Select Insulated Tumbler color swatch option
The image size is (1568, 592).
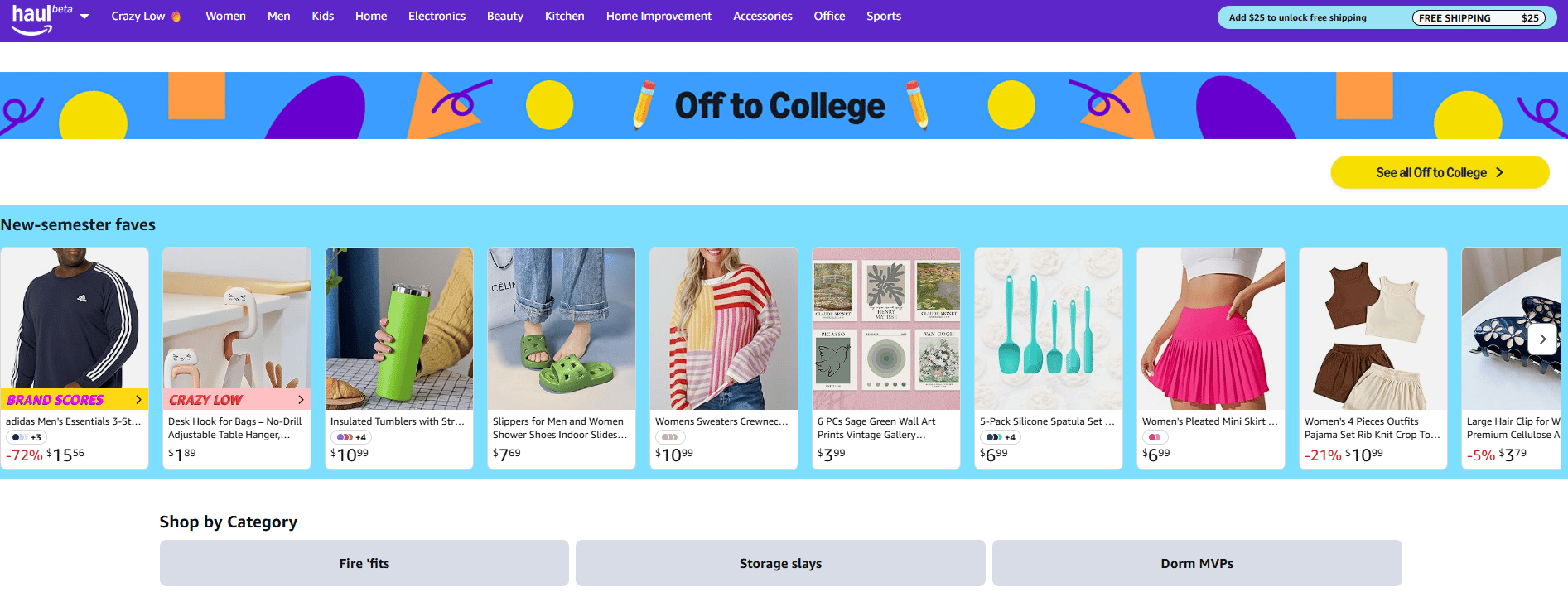pyautogui.click(x=344, y=437)
